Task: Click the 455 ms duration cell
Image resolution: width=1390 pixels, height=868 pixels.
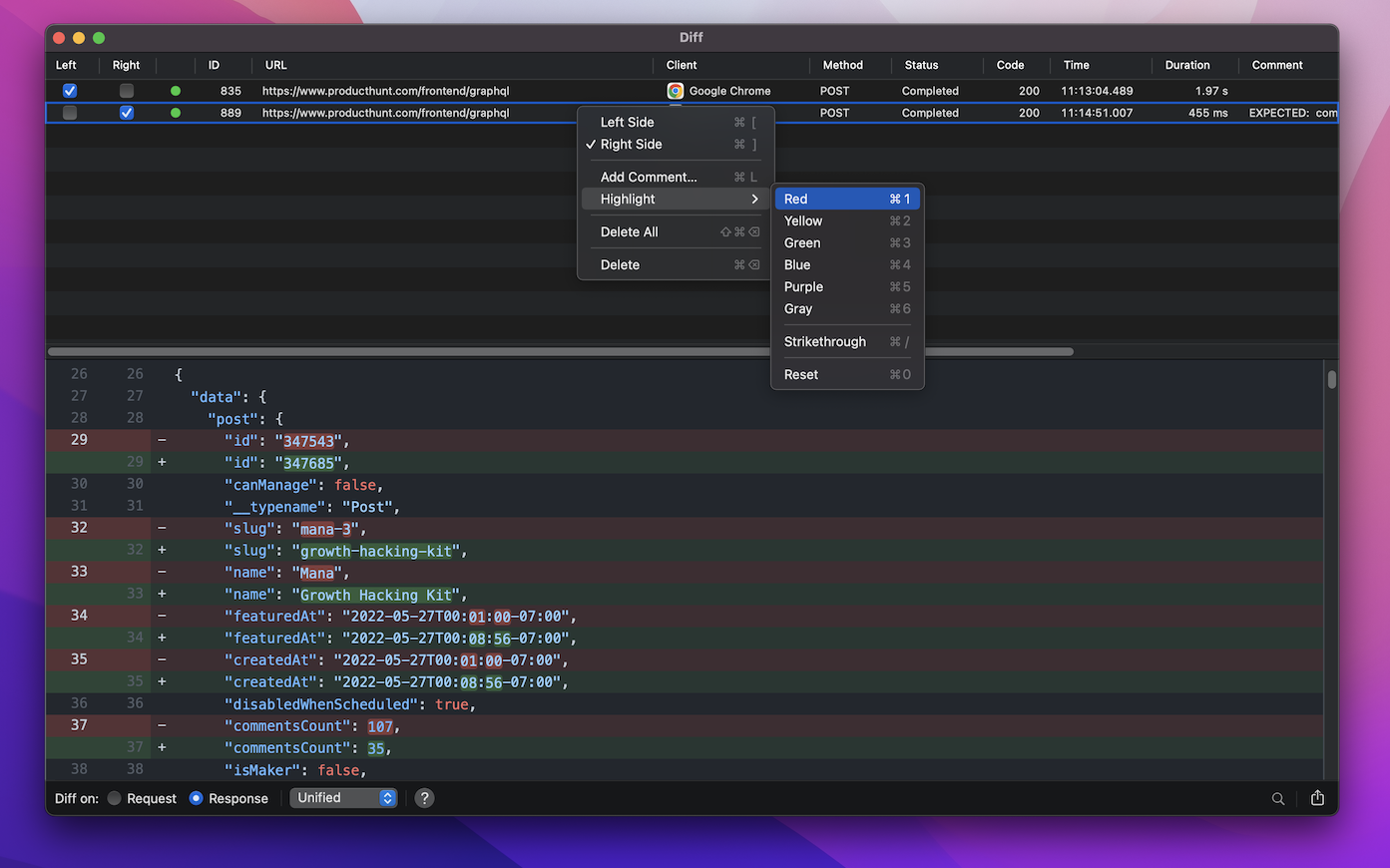Action: click(x=1207, y=113)
